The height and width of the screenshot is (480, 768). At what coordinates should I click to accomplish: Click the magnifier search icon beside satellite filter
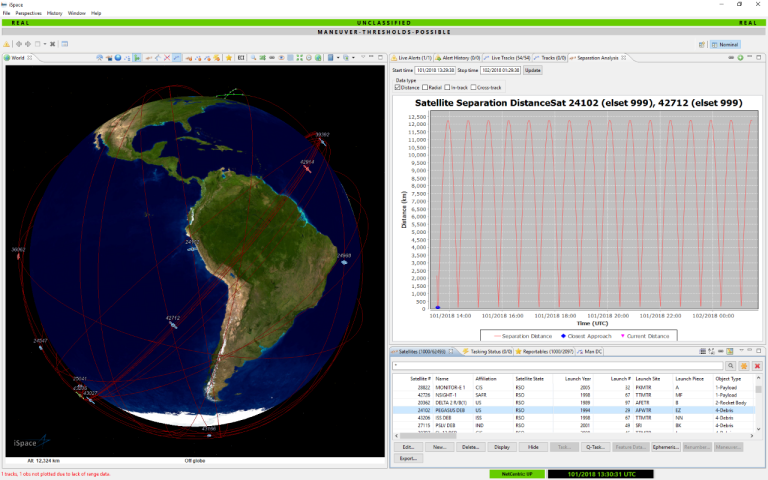coord(731,365)
